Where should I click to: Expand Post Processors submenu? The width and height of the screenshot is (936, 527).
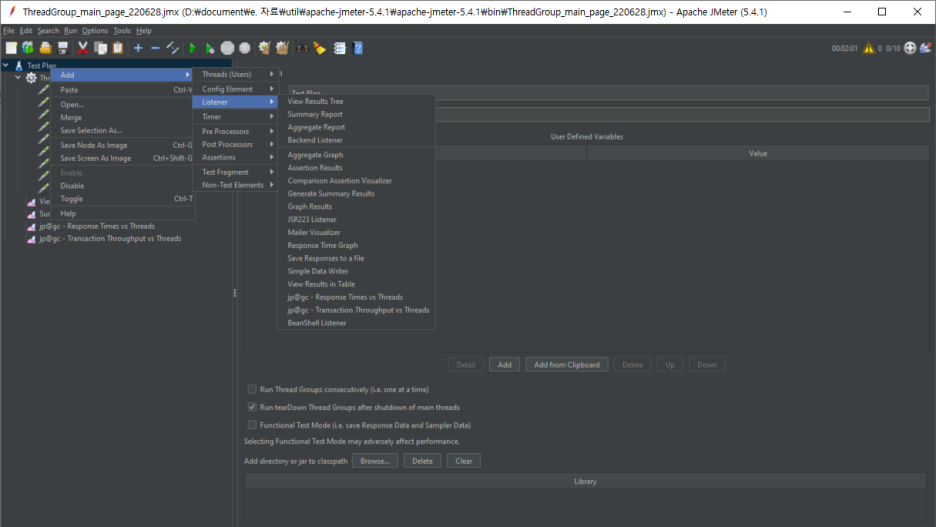point(235,144)
